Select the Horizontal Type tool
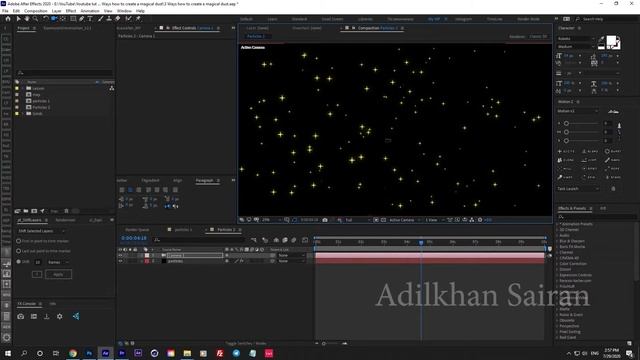 pos(90,19)
